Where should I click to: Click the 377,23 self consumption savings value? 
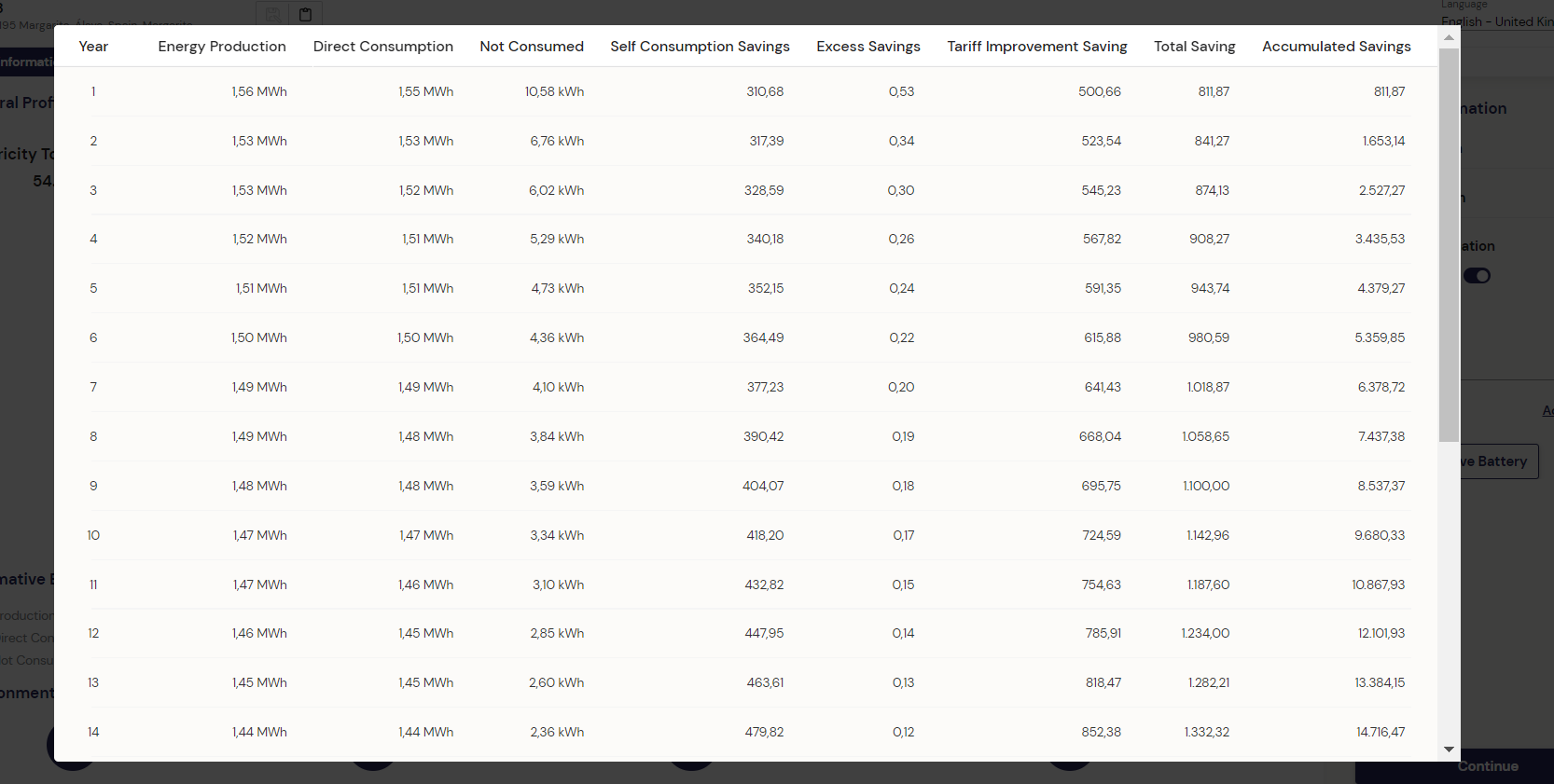[x=765, y=387]
